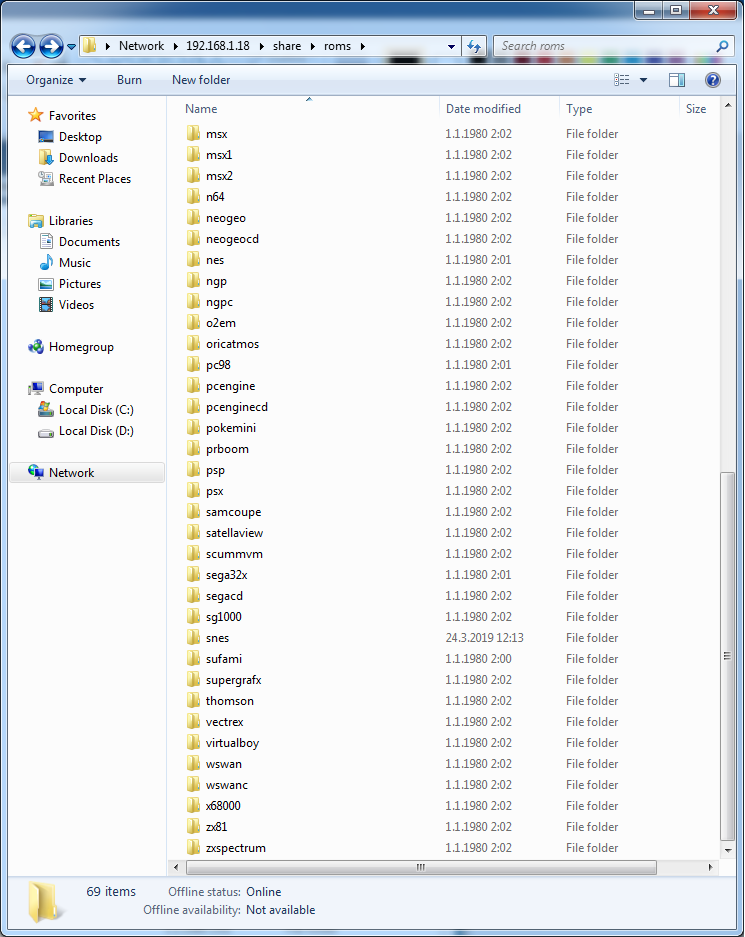This screenshot has height=937, width=745.
Task: Select the folder named pokemini
Action: click(231, 428)
